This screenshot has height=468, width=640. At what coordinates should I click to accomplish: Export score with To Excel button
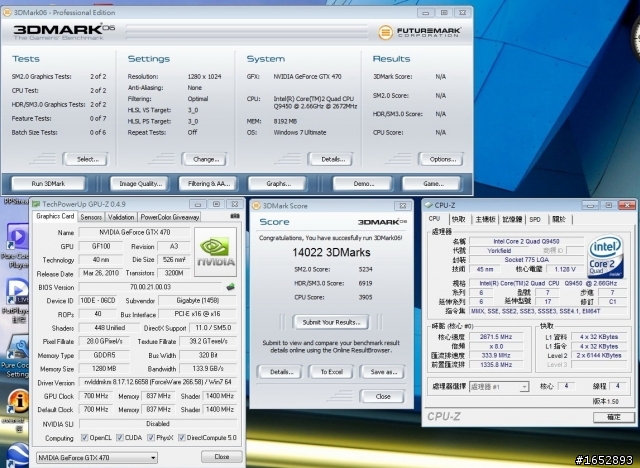[x=331, y=372]
